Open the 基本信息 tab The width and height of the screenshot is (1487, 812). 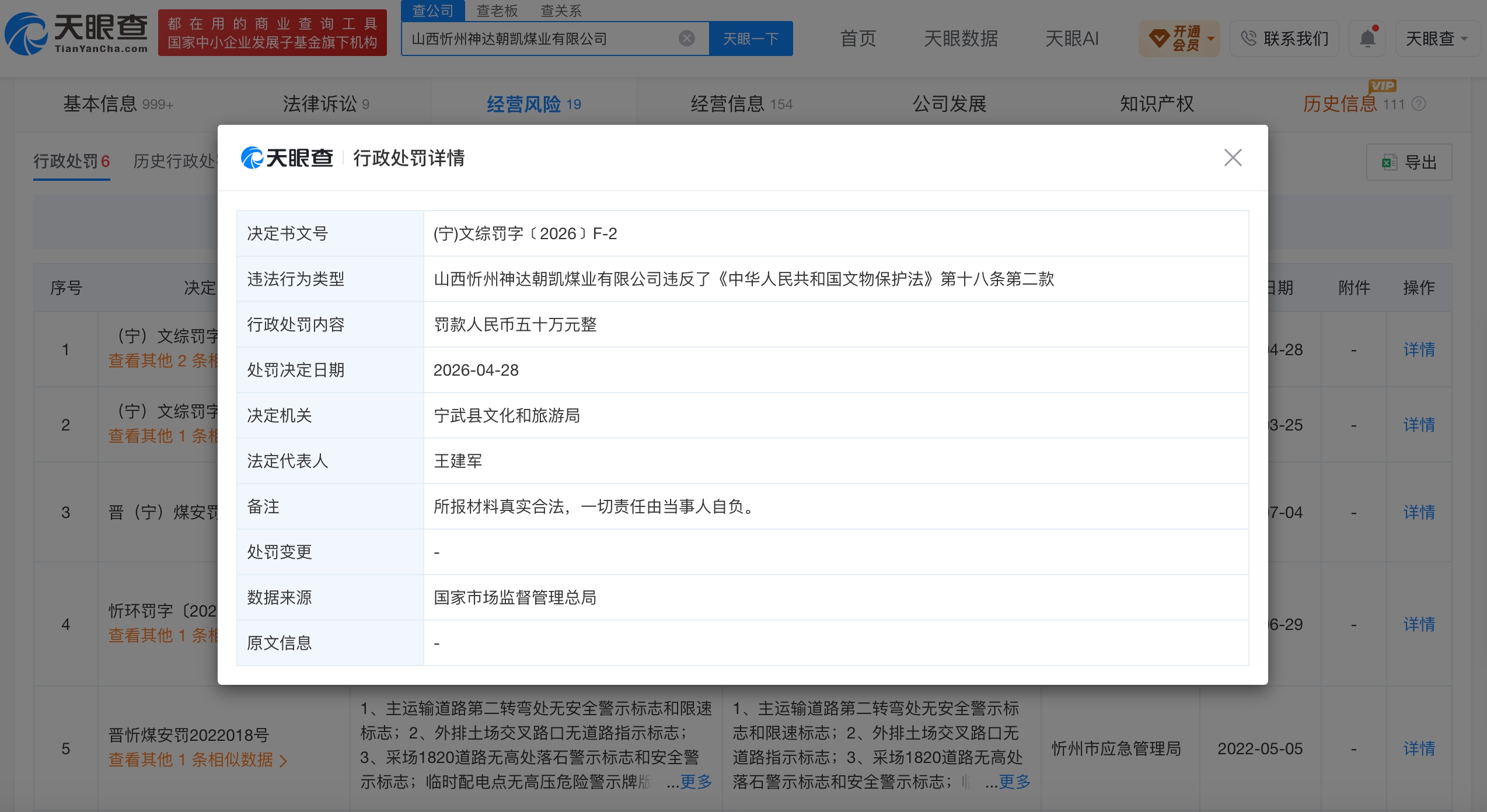[118, 104]
